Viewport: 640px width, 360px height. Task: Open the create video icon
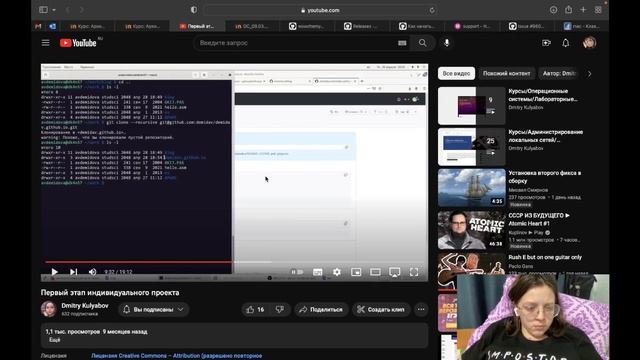click(x=546, y=43)
